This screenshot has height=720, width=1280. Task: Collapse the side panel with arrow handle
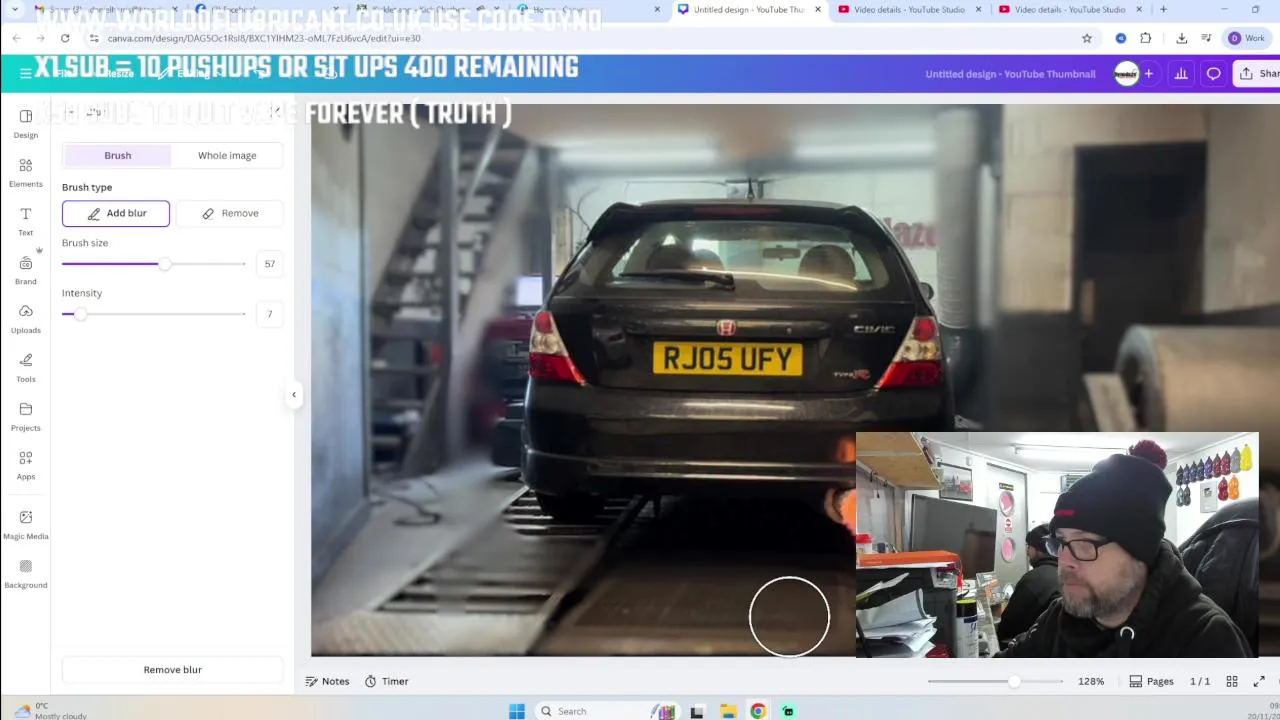pyautogui.click(x=294, y=395)
